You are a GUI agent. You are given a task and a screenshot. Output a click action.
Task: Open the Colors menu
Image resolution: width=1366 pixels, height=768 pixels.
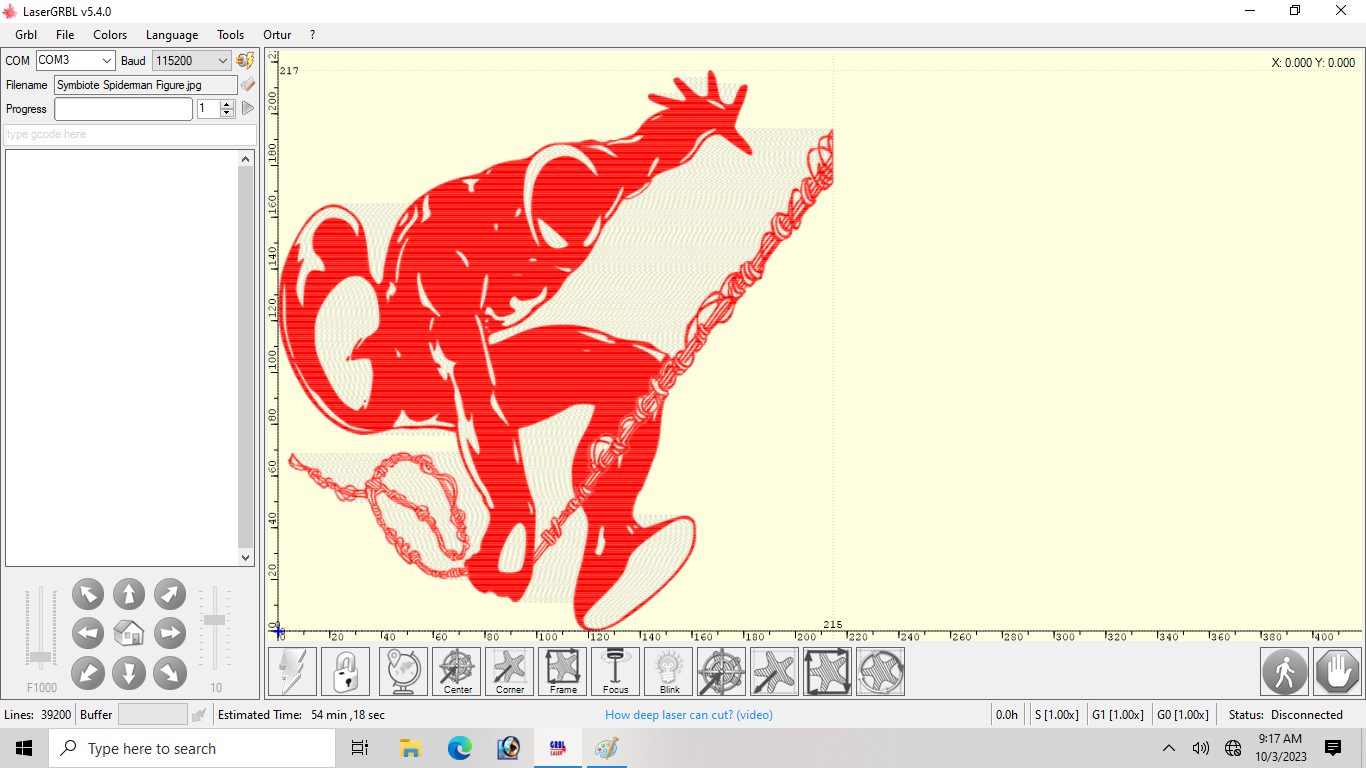[110, 35]
